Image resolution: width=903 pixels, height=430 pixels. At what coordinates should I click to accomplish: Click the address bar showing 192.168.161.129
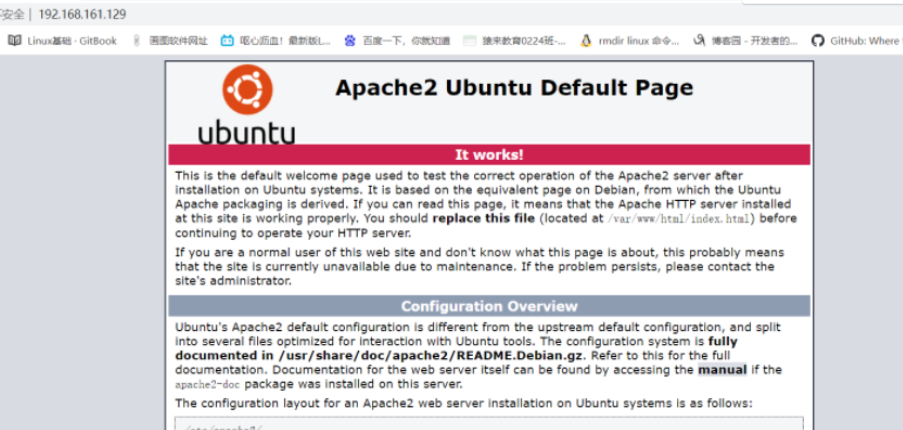pyautogui.click(x=82, y=14)
